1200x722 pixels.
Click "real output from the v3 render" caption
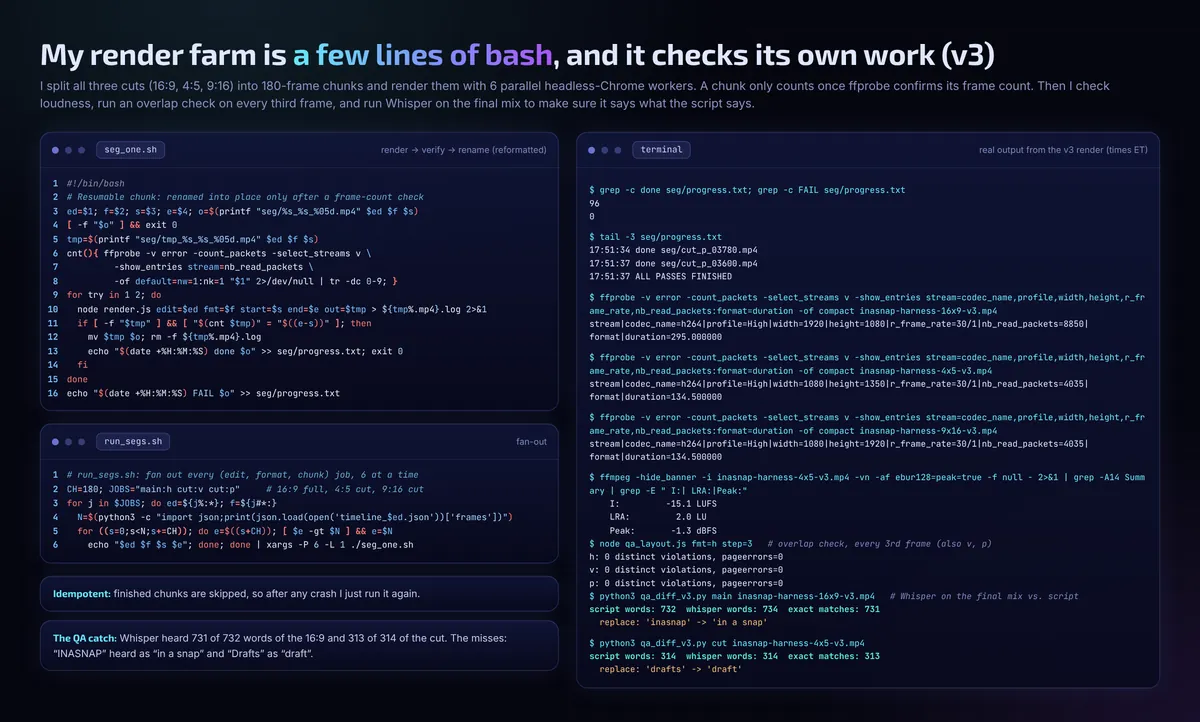[1064, 150]
